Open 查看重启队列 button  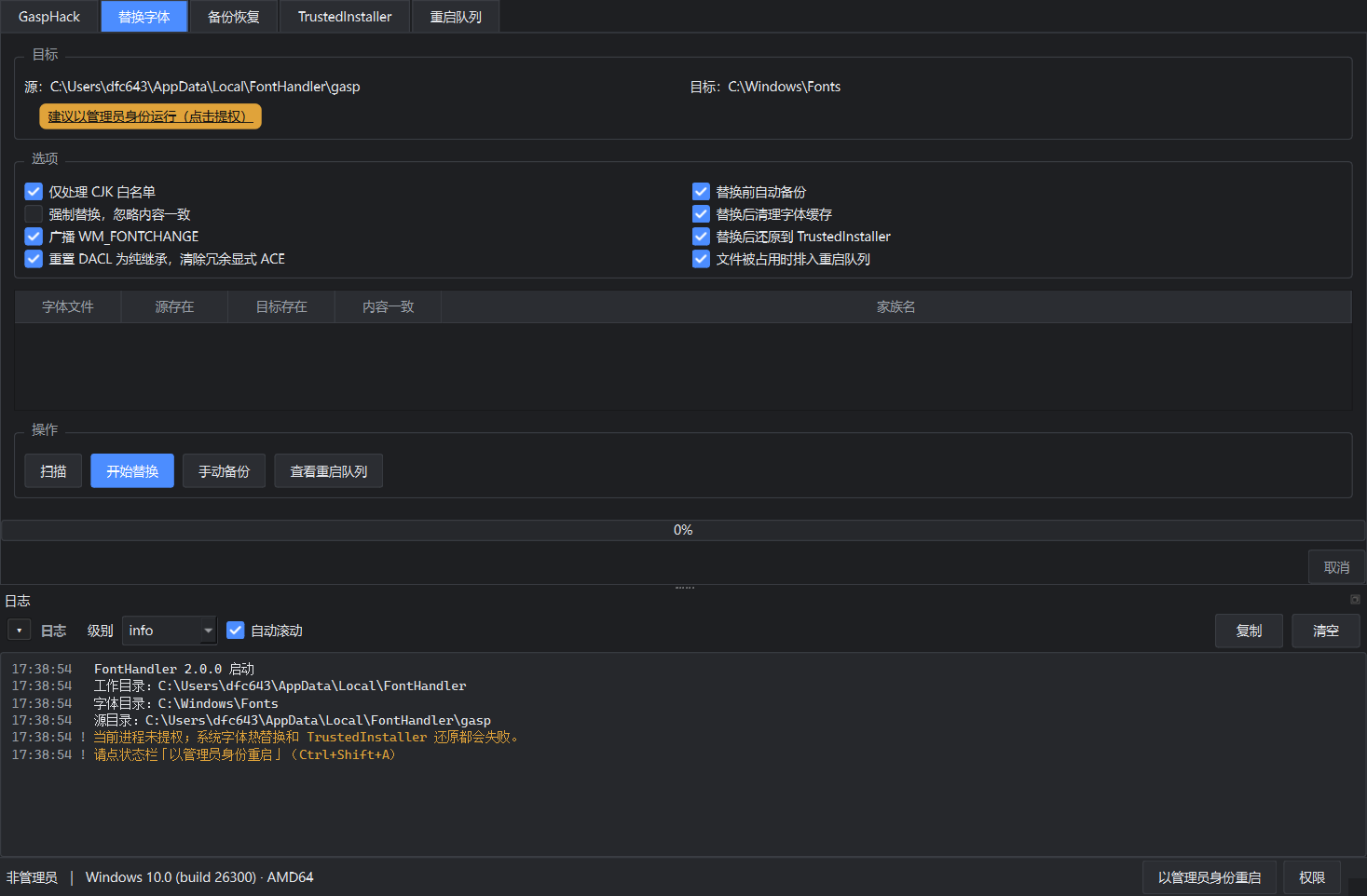[x=328, y=471]
